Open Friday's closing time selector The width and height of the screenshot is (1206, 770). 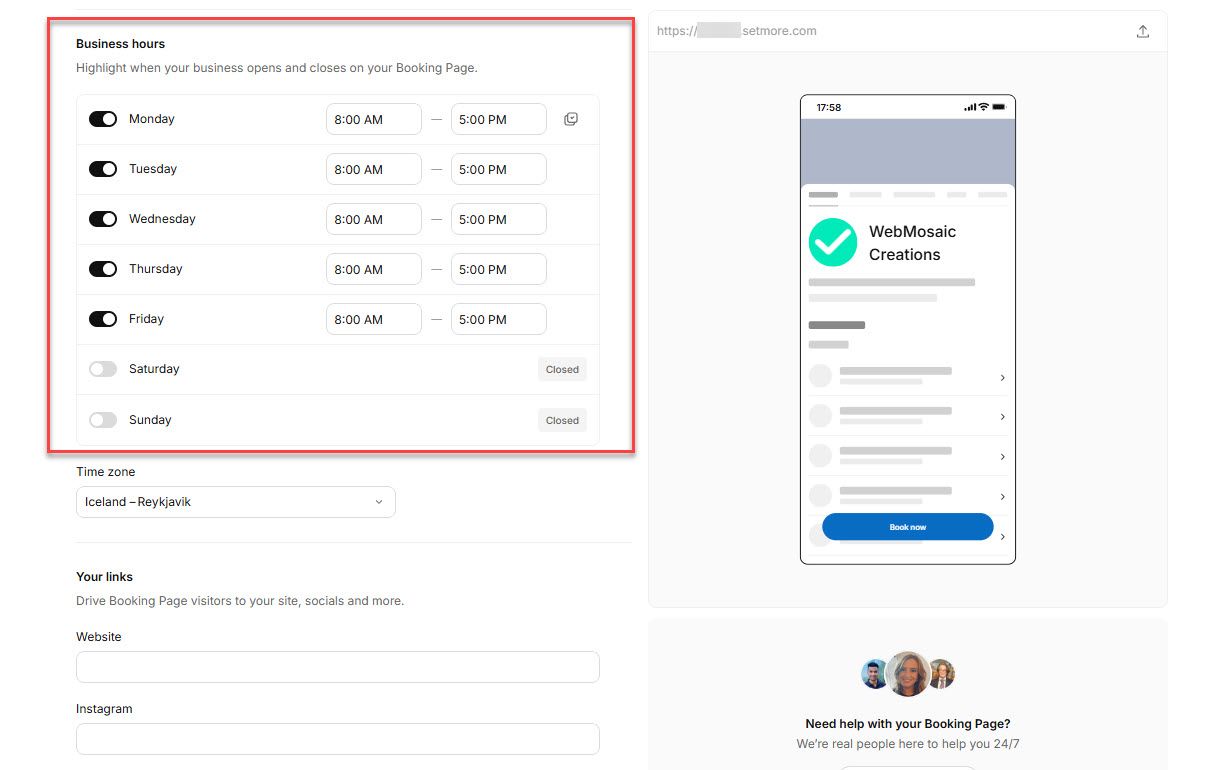pyautogui.click(x=498, y=319)
